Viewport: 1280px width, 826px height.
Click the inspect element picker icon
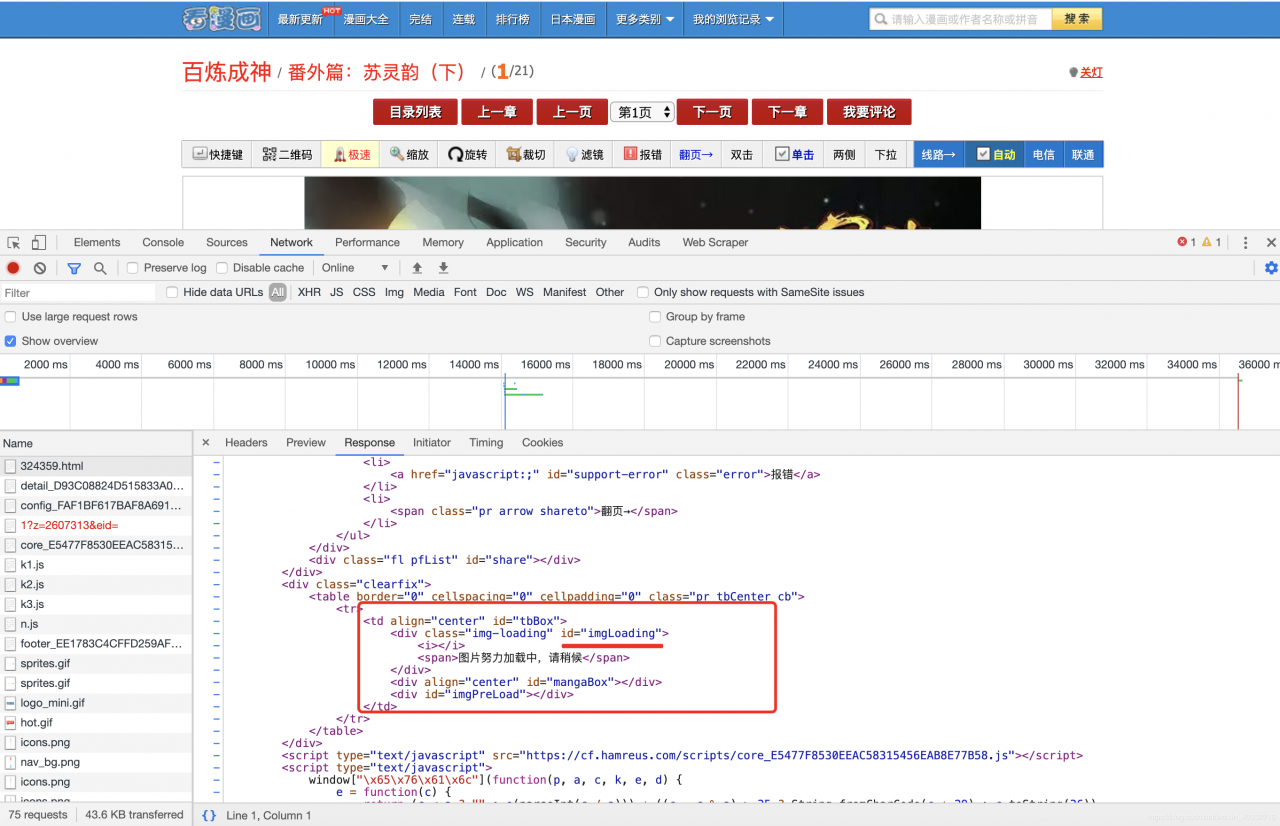coord(14,242)
